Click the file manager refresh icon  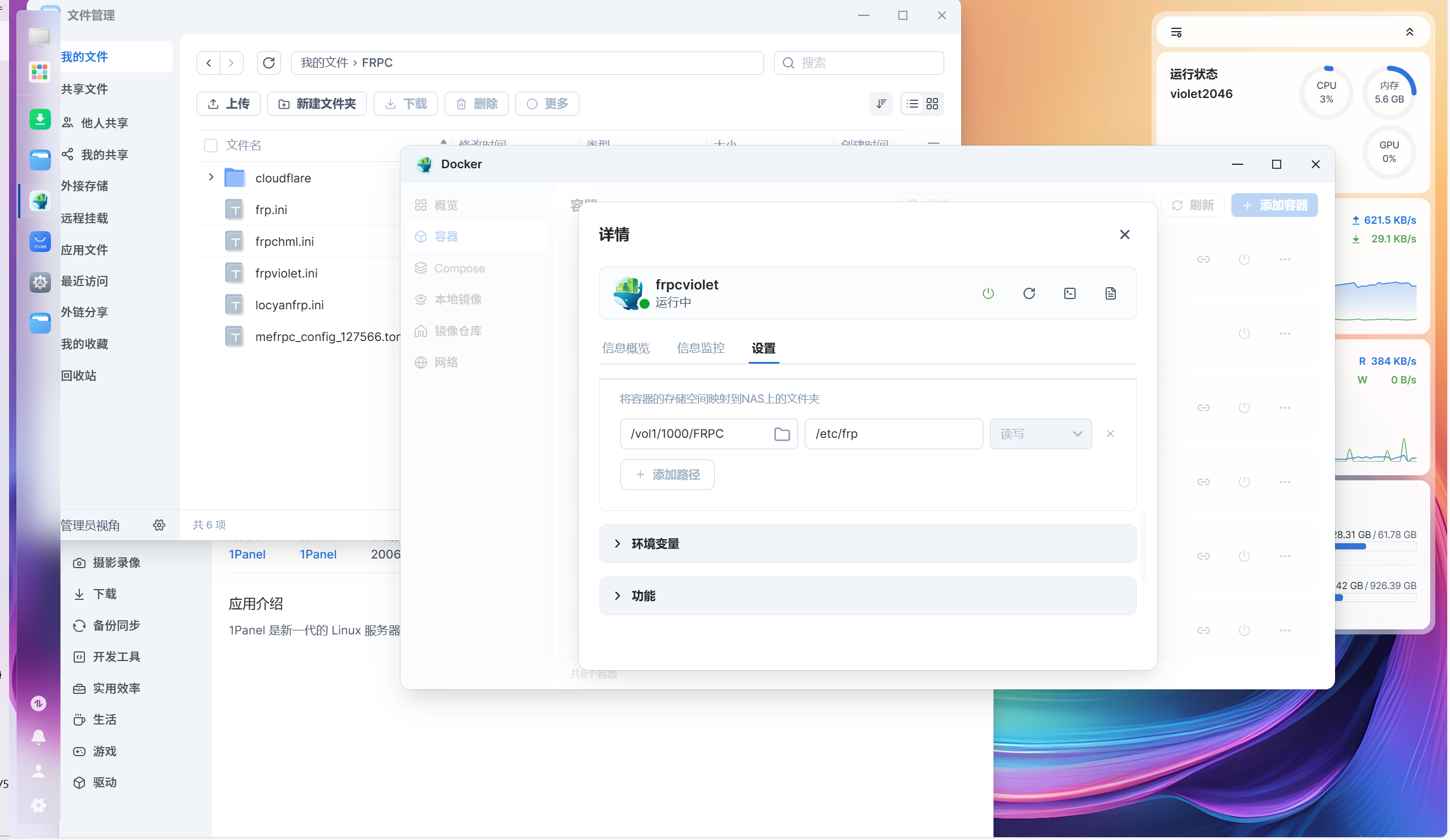(x=268, y=63)
